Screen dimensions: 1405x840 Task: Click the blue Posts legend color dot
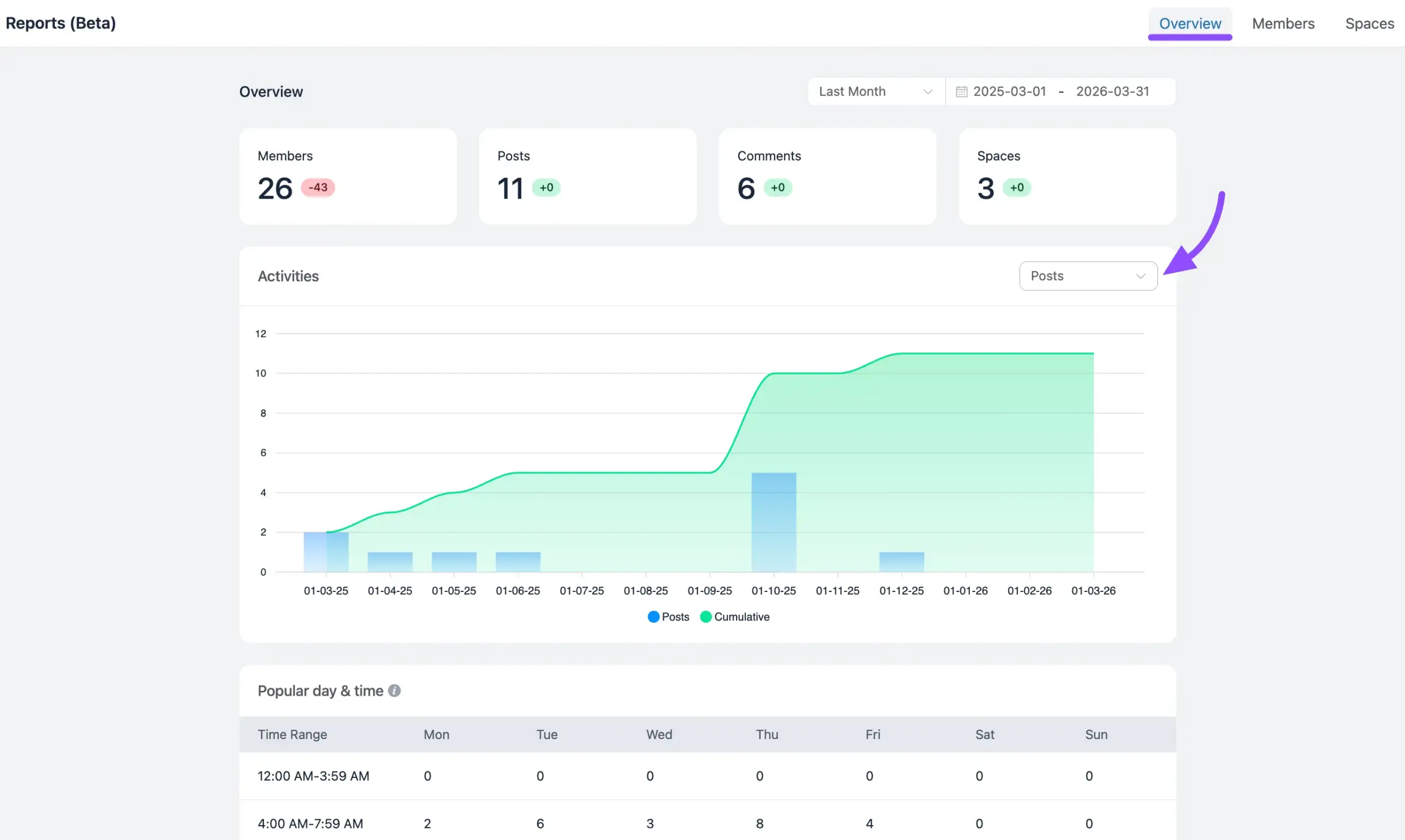(653, 617)
